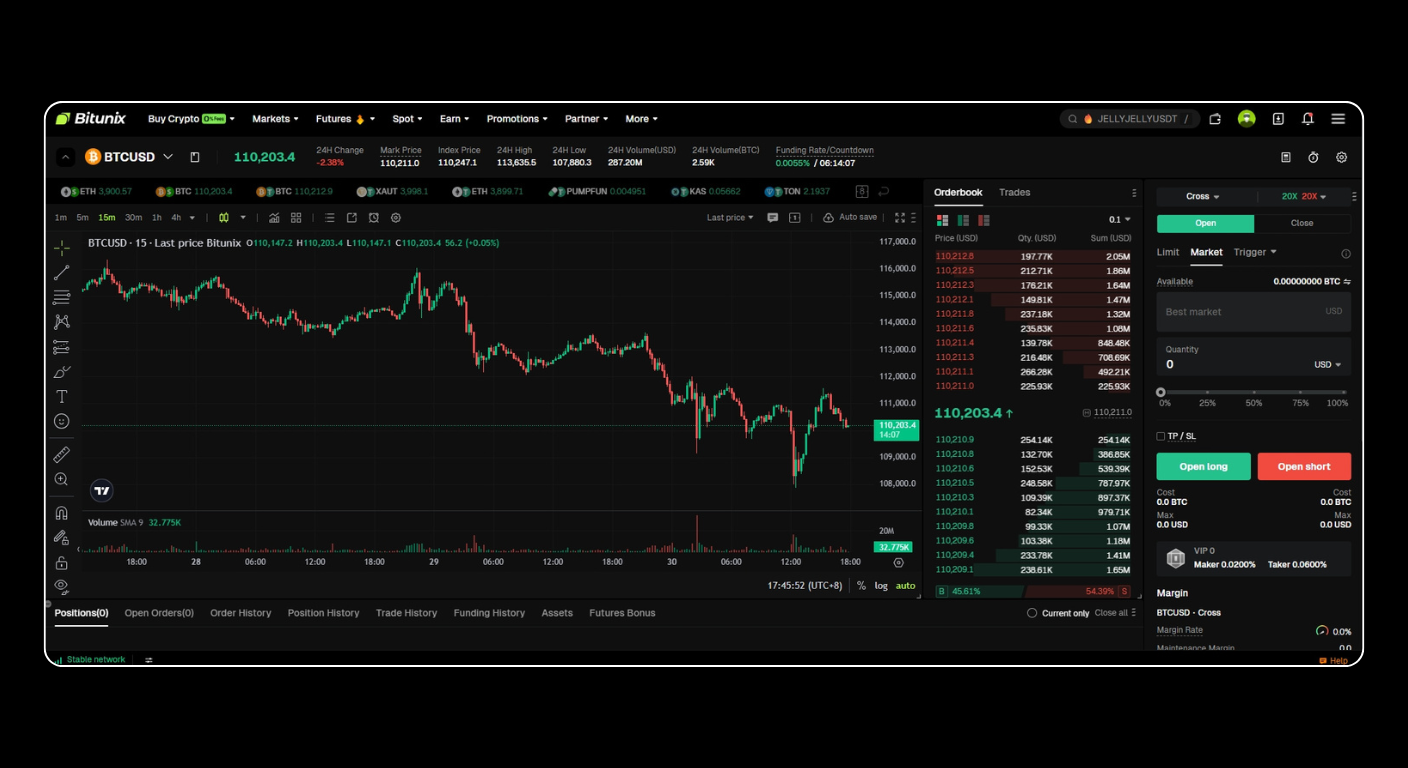Open the Text annotation tool
Viewport: 1408px width, 768px height.
pos(61,396)
